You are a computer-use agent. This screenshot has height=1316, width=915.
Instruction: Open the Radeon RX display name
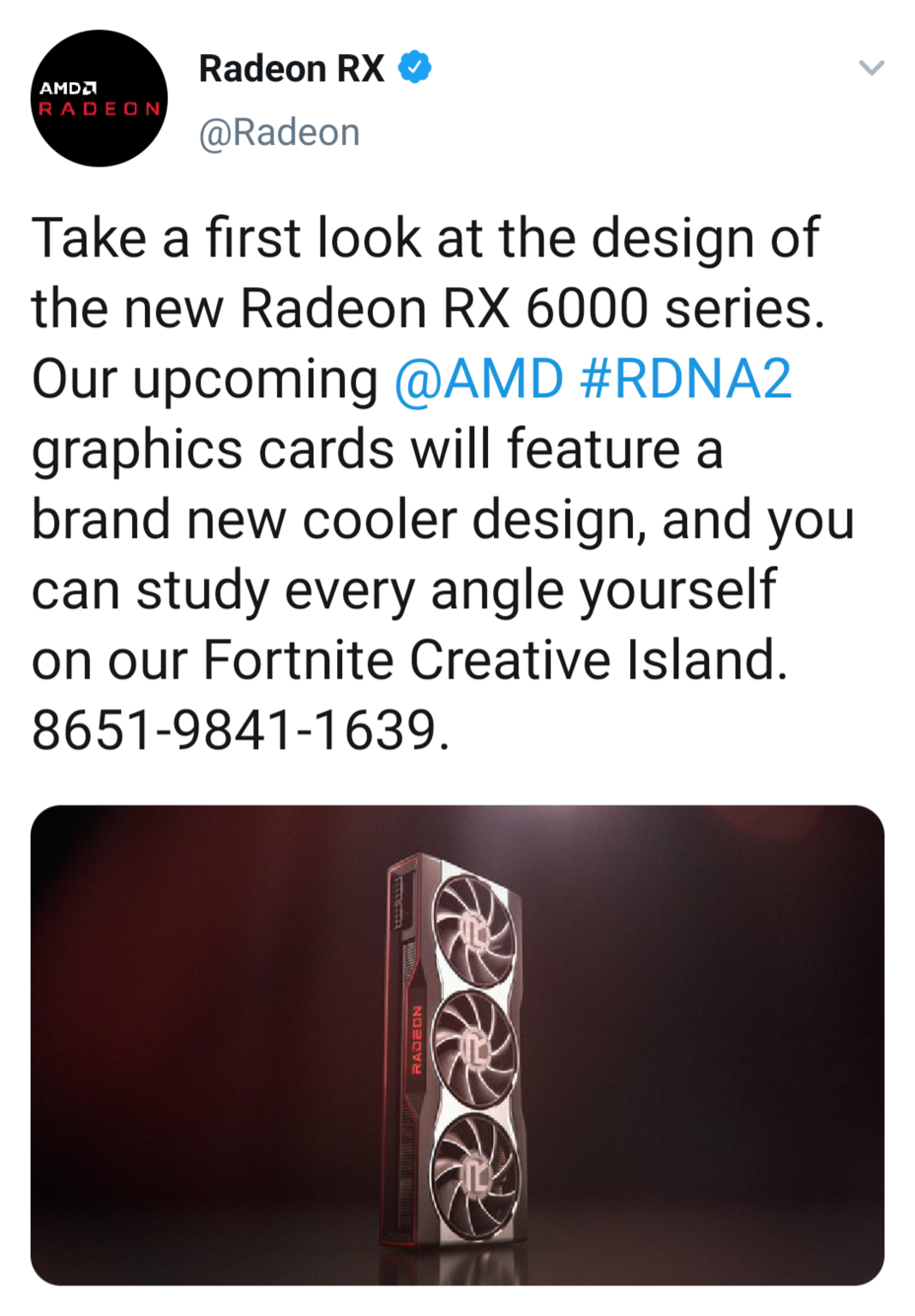click(292, 69)
